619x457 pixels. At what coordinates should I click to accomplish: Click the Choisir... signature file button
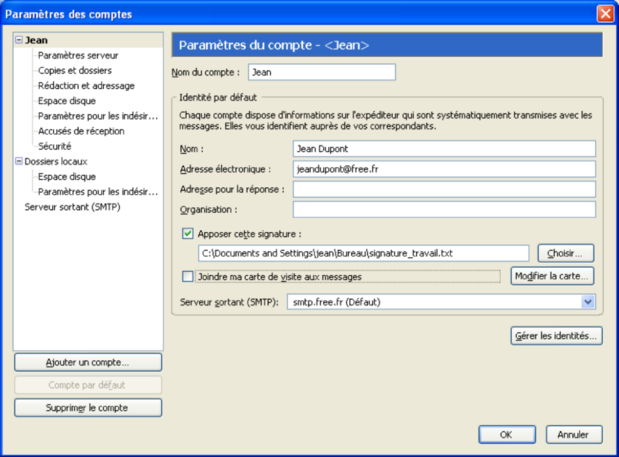click(565, 253)
